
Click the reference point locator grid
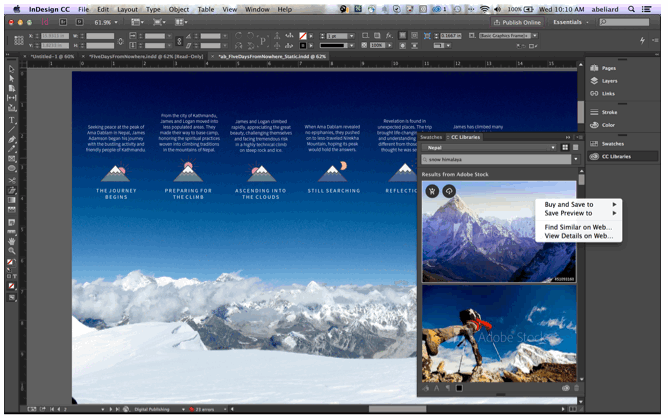tap(19, 40)
